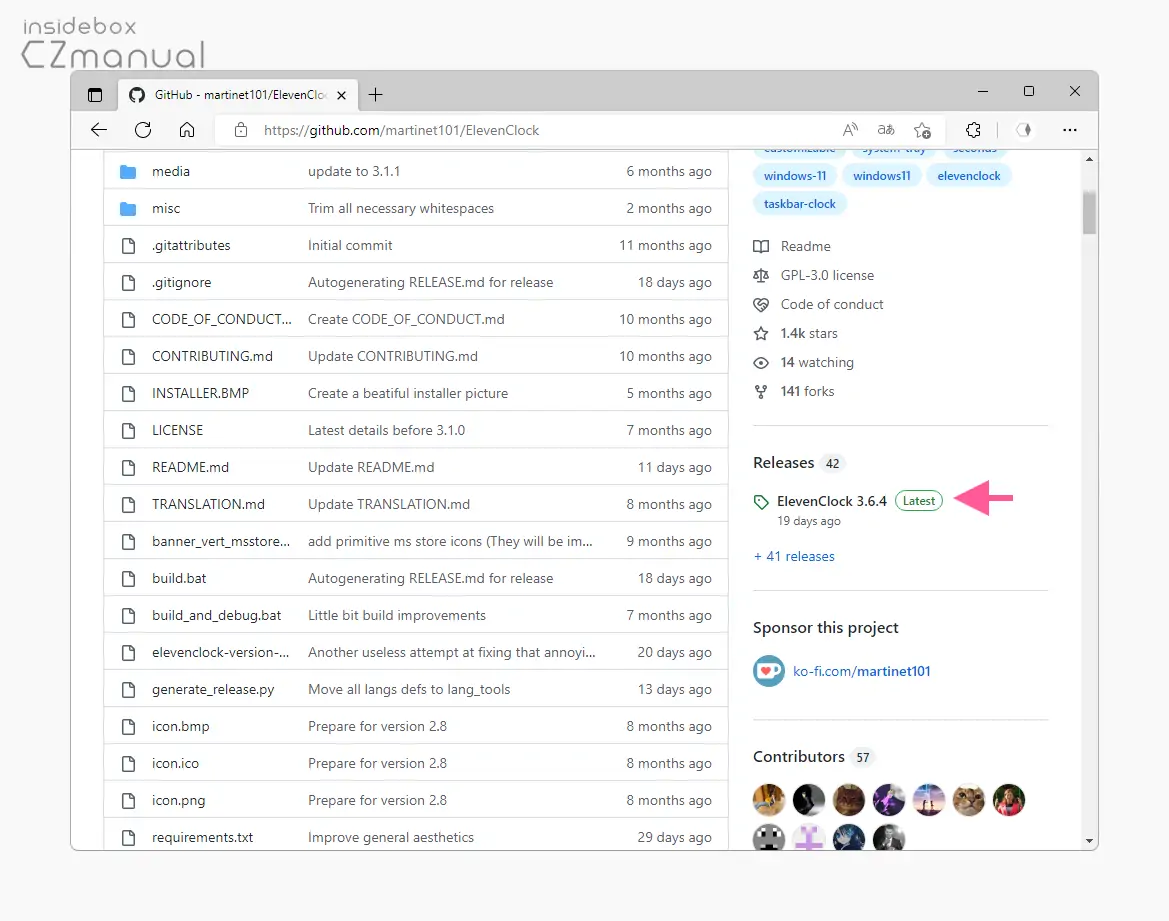Open the browser profile icon

(1024, 130)
